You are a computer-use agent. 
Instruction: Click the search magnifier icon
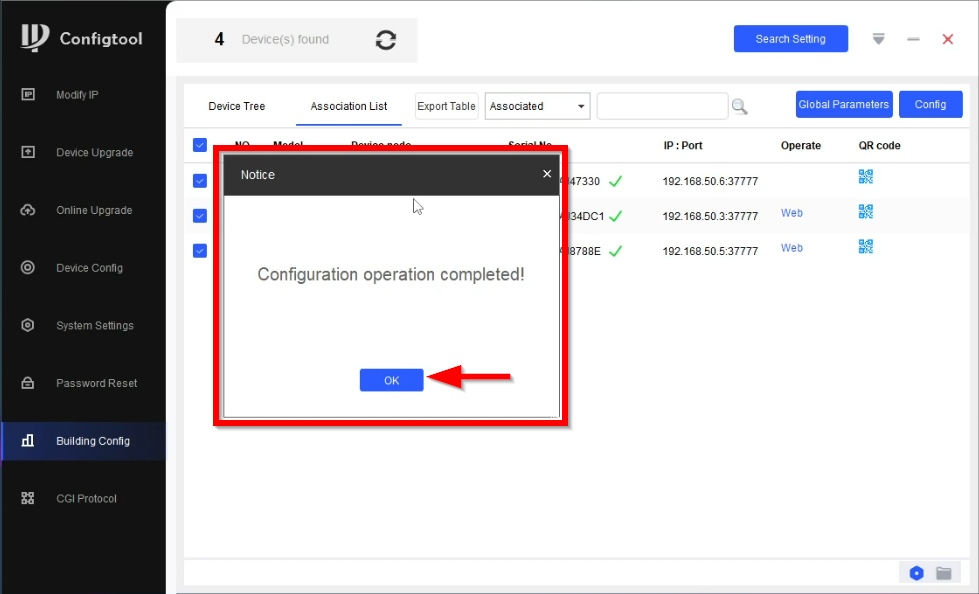click(x=739, y=106)
